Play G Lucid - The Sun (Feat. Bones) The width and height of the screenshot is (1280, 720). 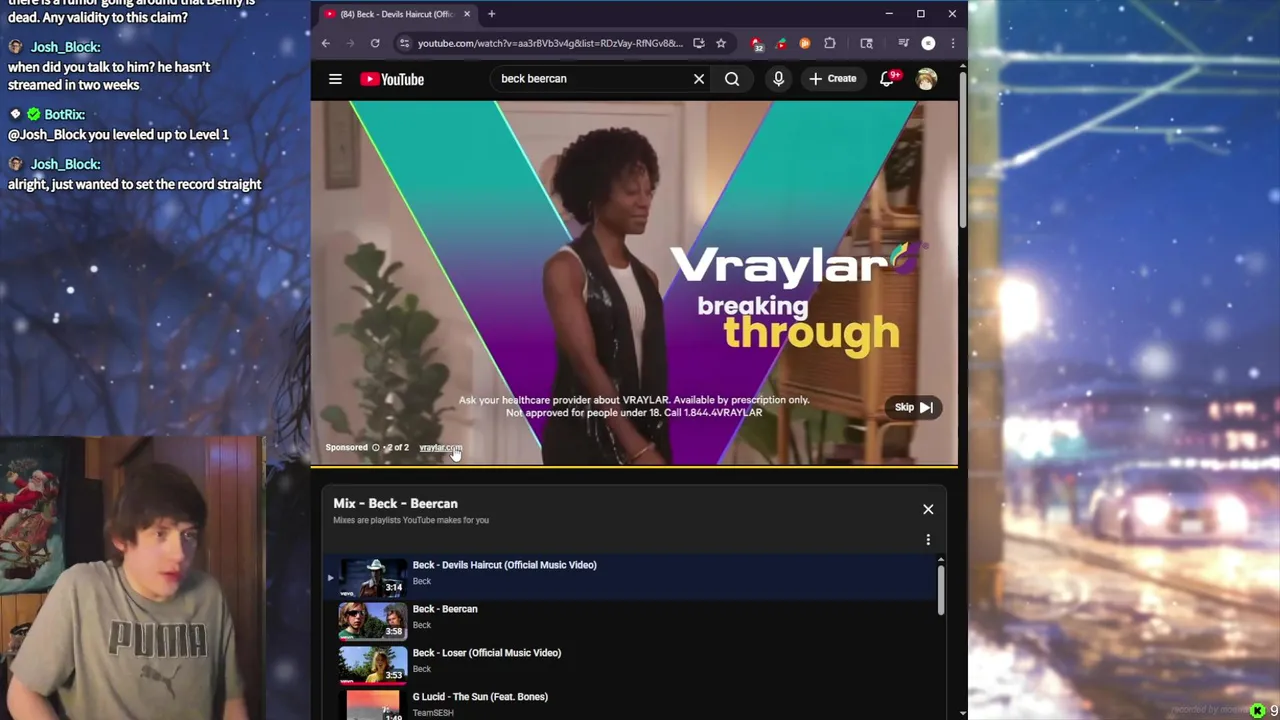click(x=632, y=704)
